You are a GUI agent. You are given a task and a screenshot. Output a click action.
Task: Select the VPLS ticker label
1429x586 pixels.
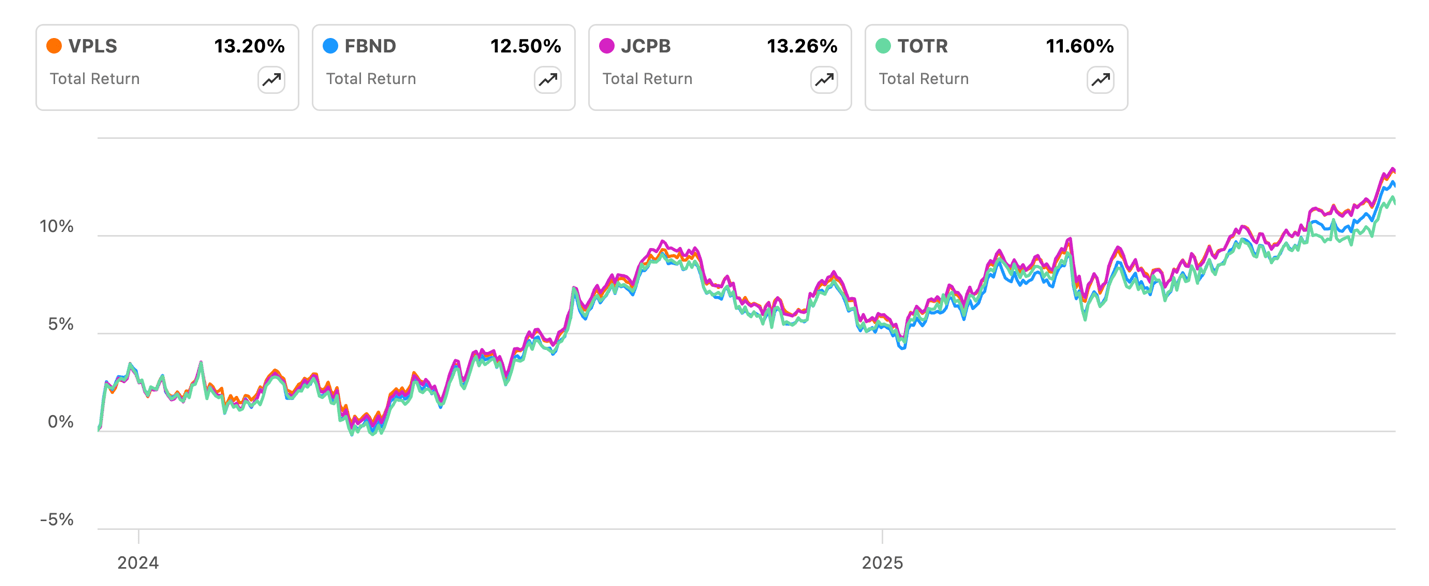(x=93, y=46)
